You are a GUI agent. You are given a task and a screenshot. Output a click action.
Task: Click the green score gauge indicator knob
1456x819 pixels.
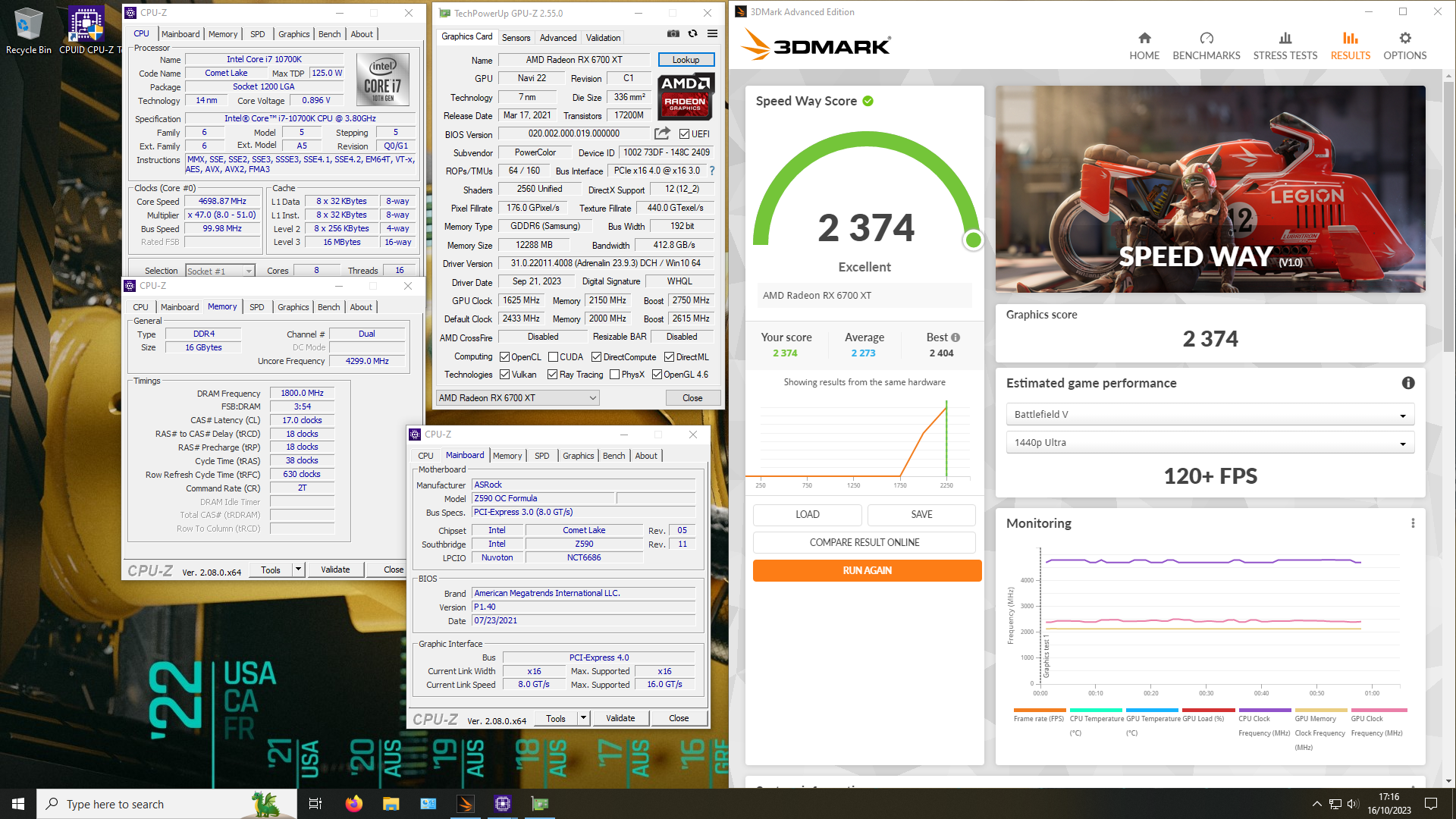point(973,240)
